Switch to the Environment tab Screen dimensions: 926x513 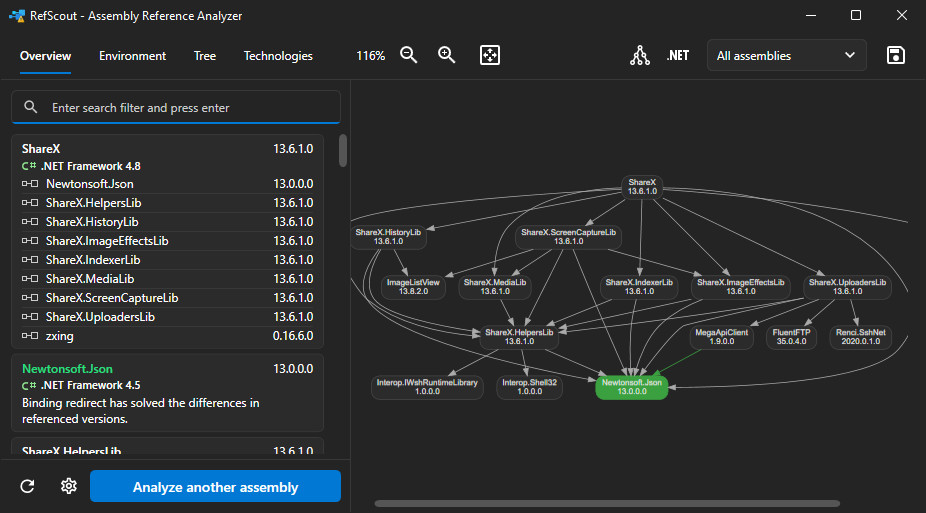click(132, 56)
